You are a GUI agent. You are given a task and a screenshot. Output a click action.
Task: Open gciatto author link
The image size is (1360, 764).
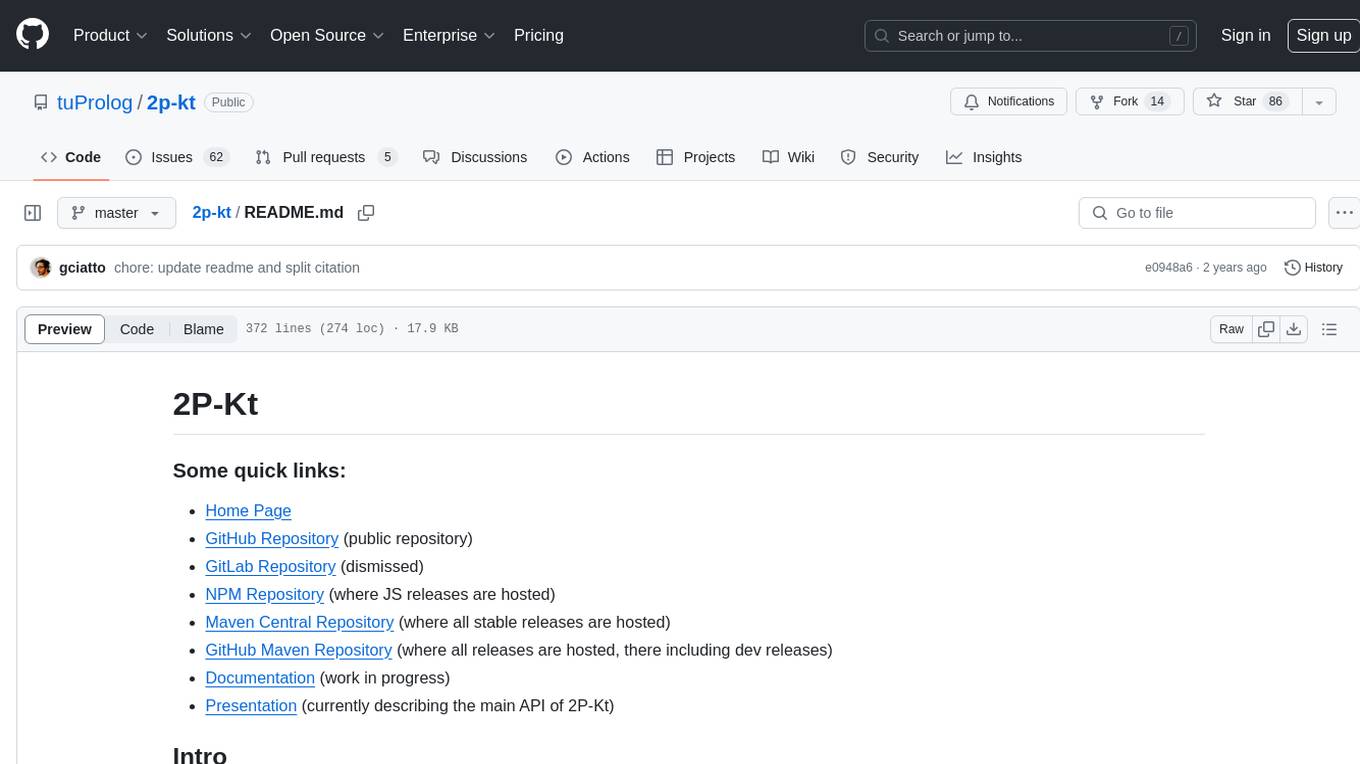82,268
